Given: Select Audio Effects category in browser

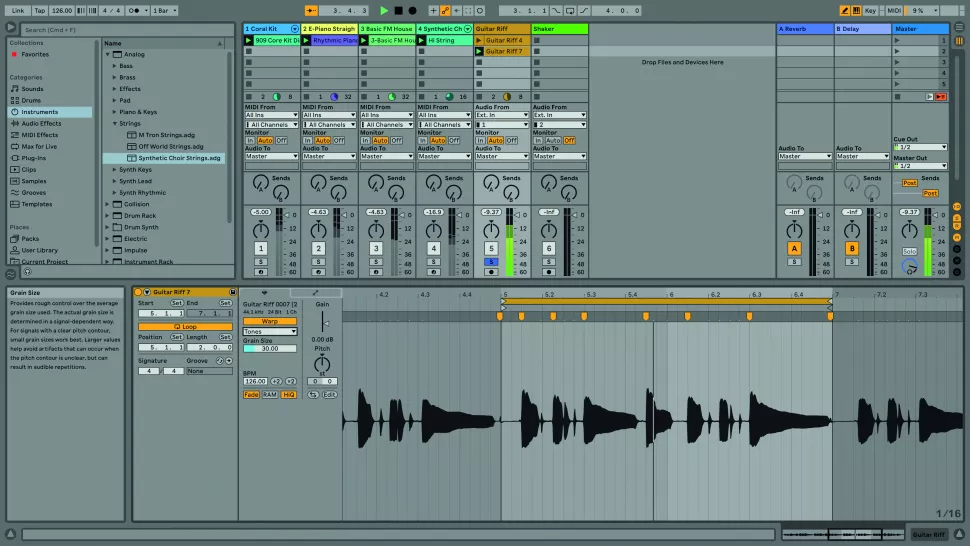Looking at the screenshot, I should [41, 123].
